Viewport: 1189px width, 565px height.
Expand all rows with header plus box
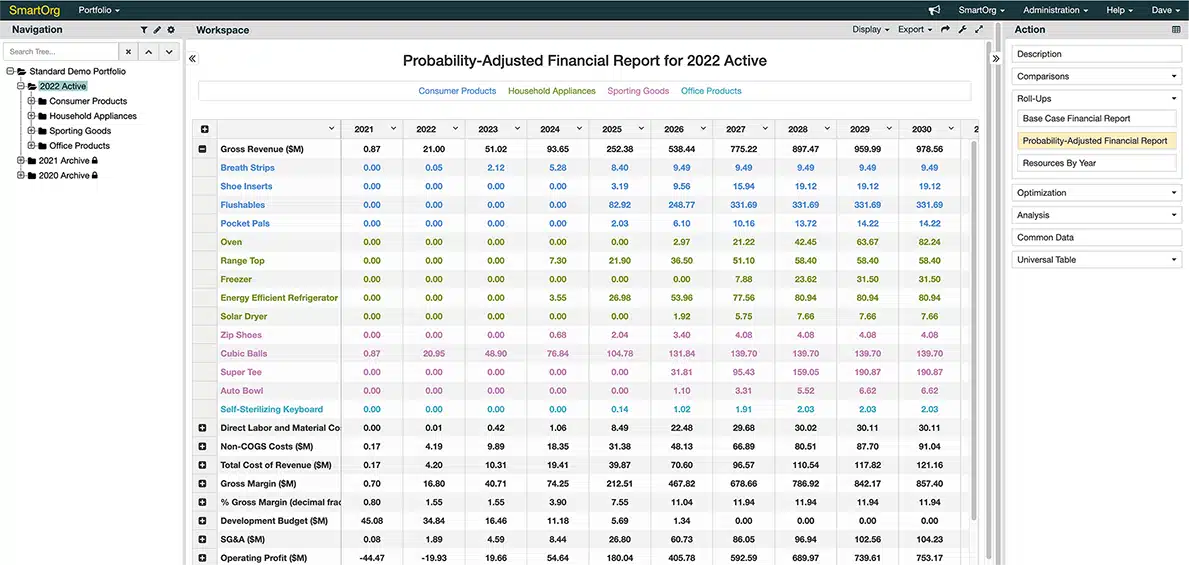pyautogui.click(x=205, y=129)
